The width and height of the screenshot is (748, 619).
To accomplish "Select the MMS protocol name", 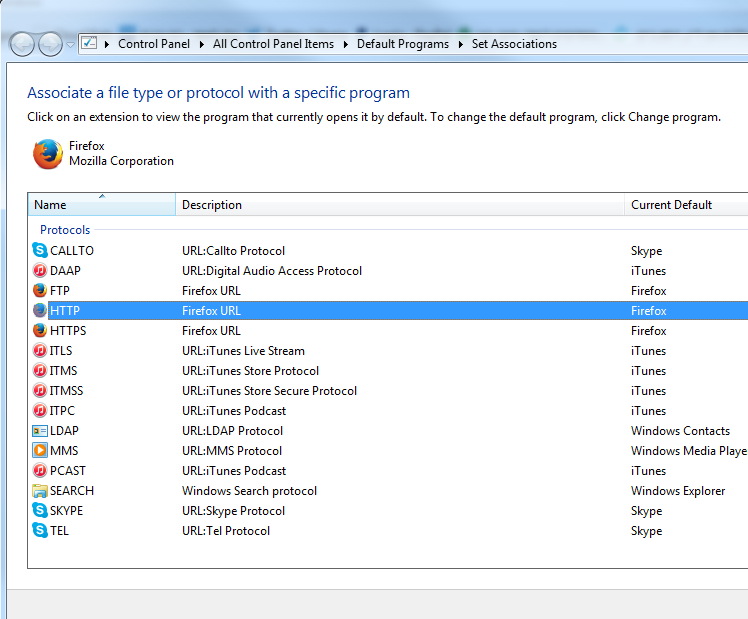I will (x=64, y=451).
